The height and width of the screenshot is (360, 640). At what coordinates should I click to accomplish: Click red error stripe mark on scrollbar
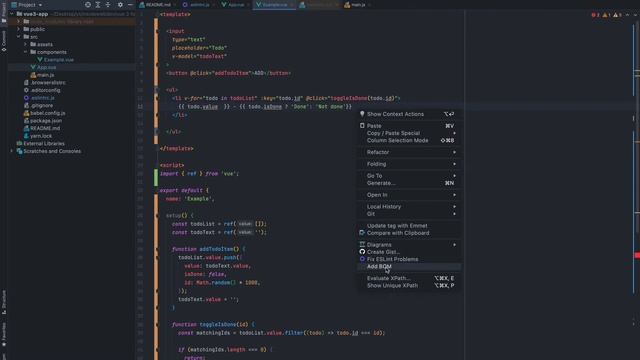pyautogui.click(x=637, y=256)
